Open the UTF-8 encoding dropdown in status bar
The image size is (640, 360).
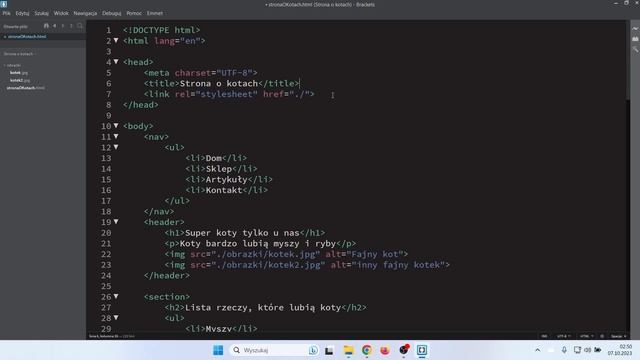[564, 336]
